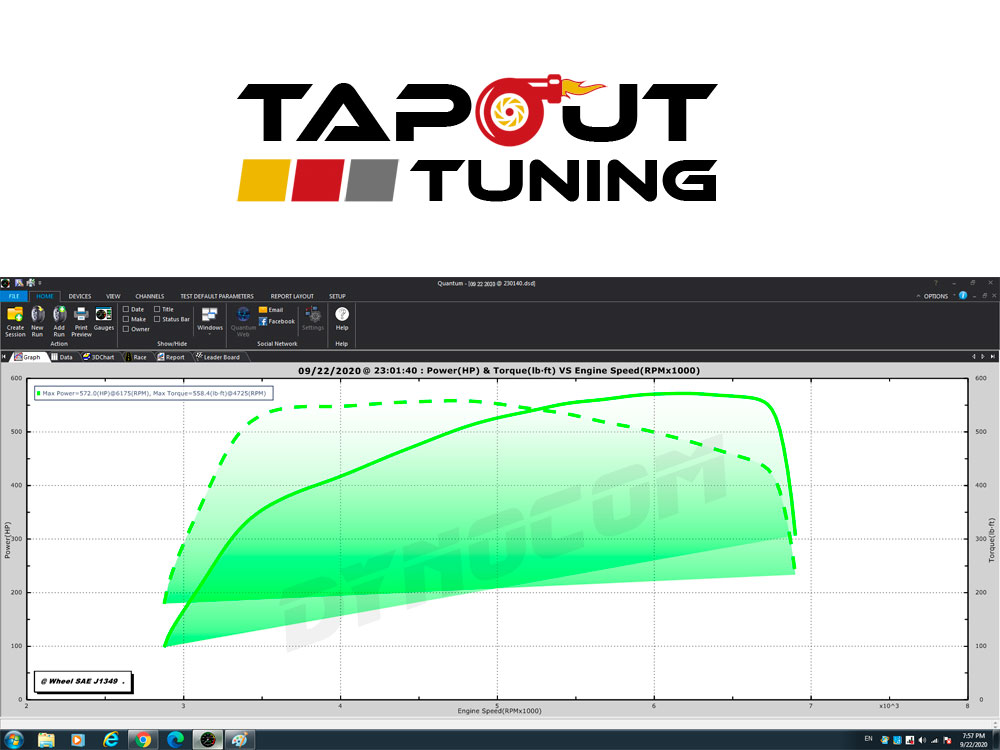Toggle the Date checkbox
This screenshot has width=1000, height=750.
point(126,309)
